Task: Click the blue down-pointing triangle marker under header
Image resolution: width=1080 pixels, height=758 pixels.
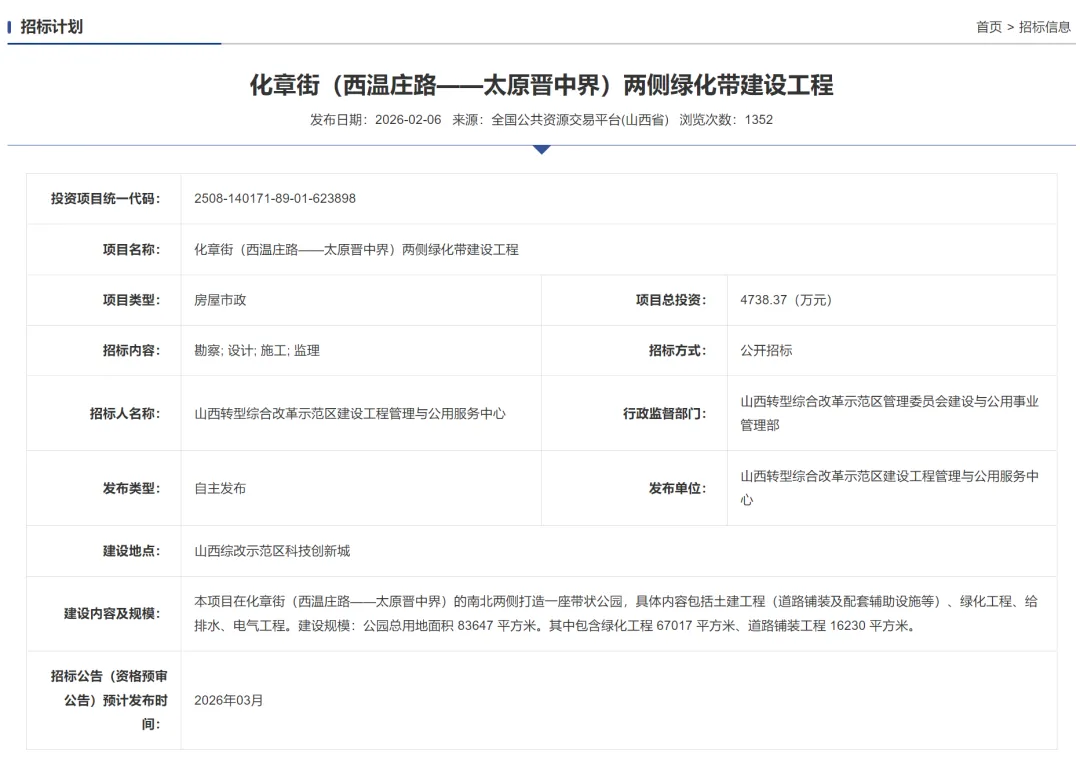Action: (x=541, y=149)
